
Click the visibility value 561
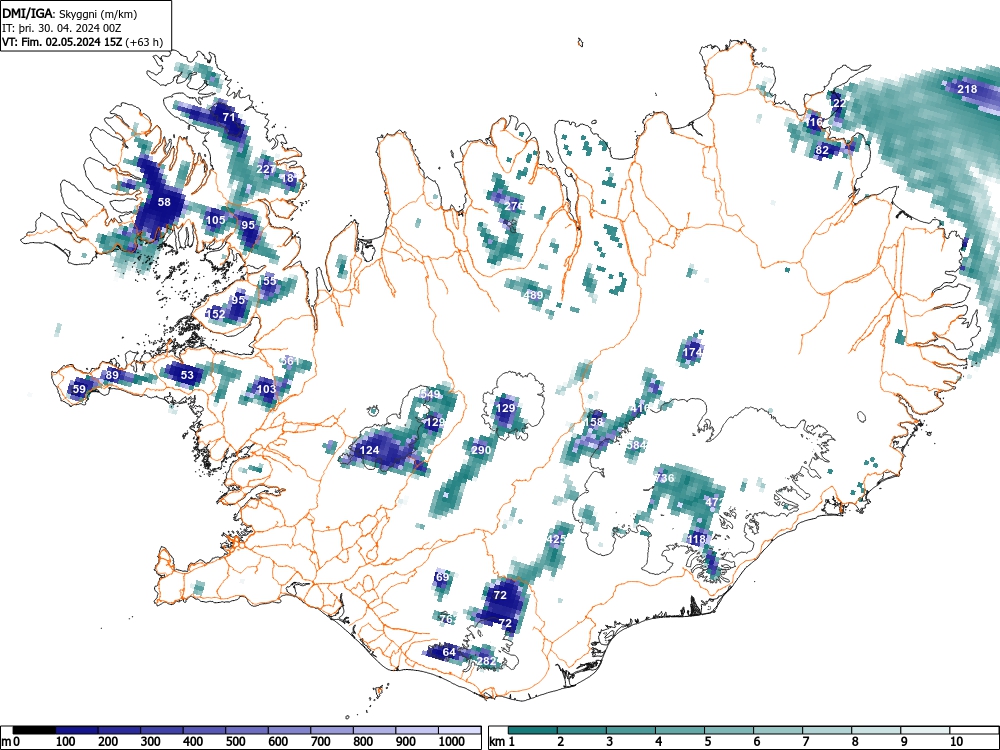pos(289,361)
